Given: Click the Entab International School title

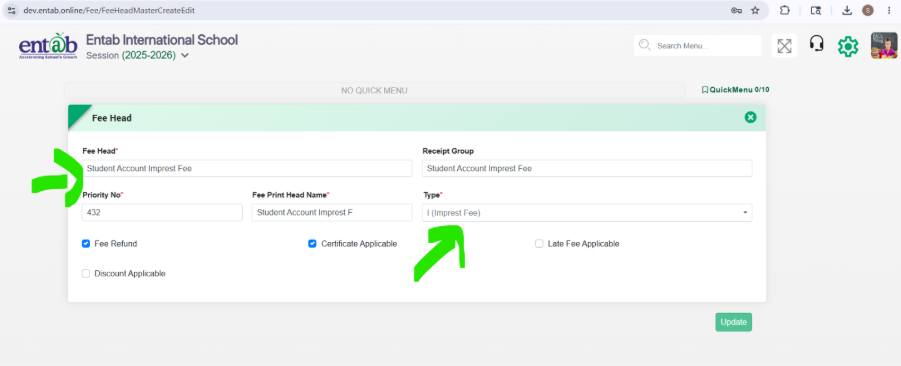Looking at the screenshot, I should tap(161, 40).
